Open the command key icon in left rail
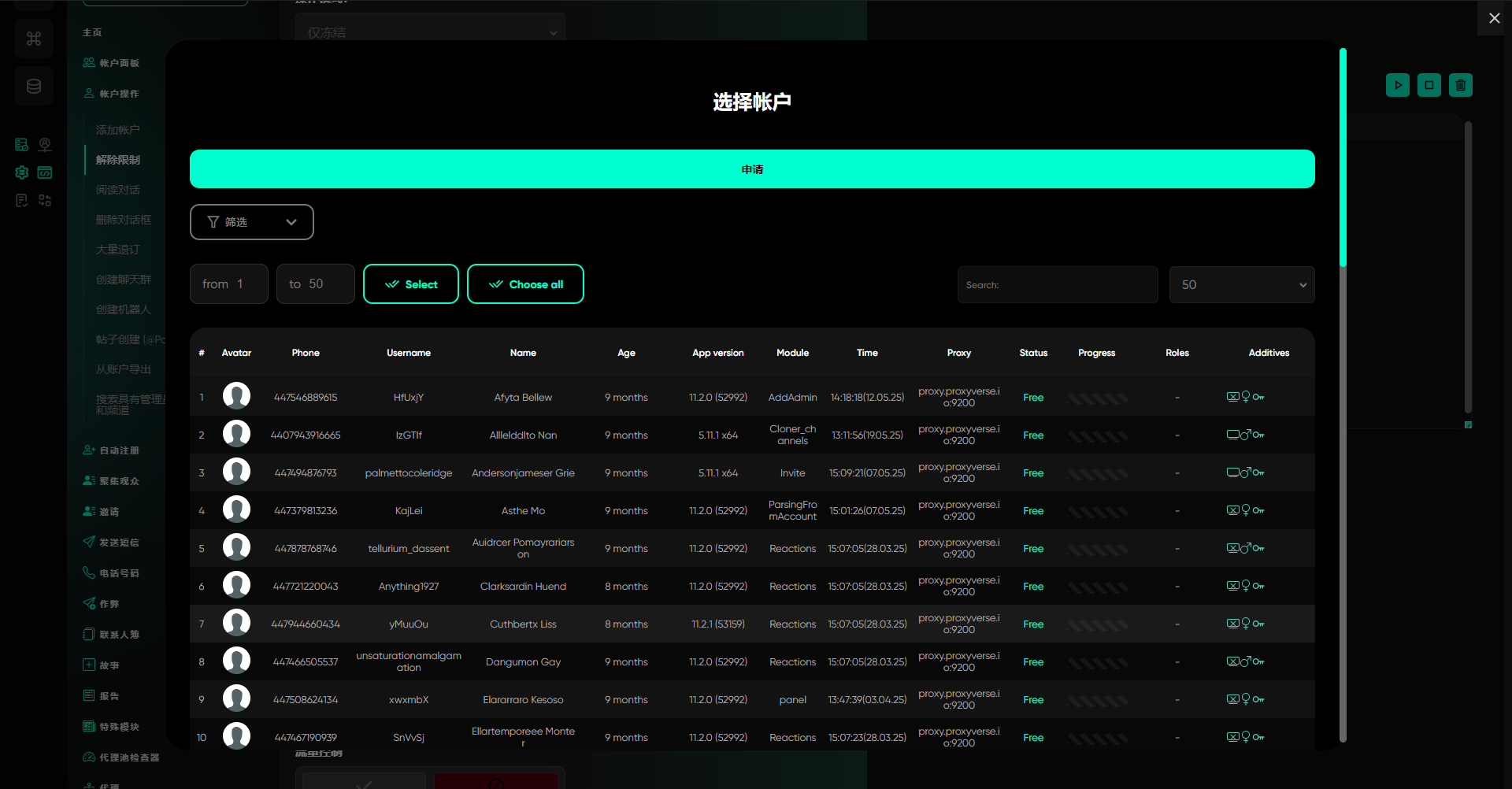 coord(34,39)
